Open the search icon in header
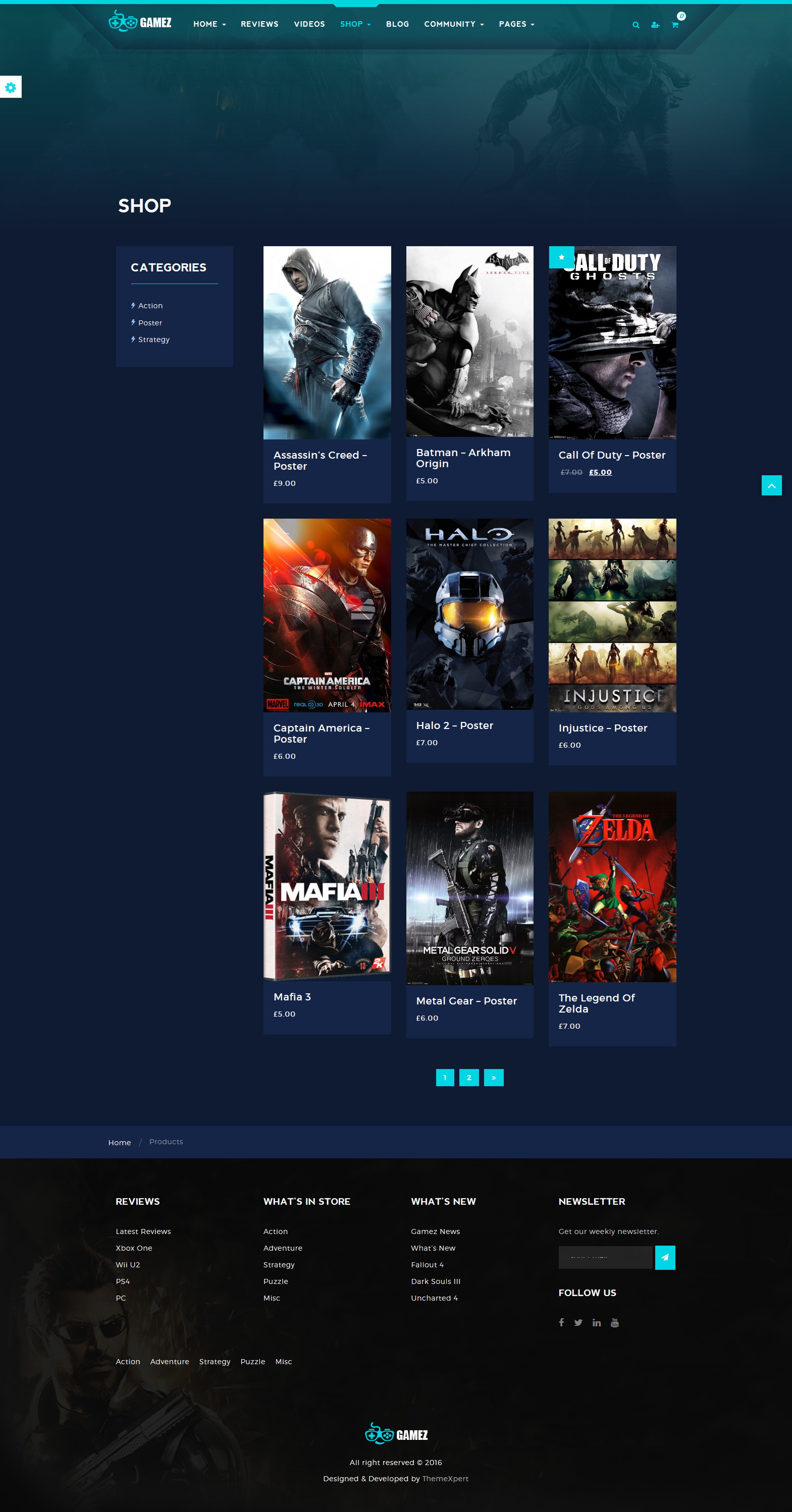This screenshot has height=1512, width=792. (635, 25)
